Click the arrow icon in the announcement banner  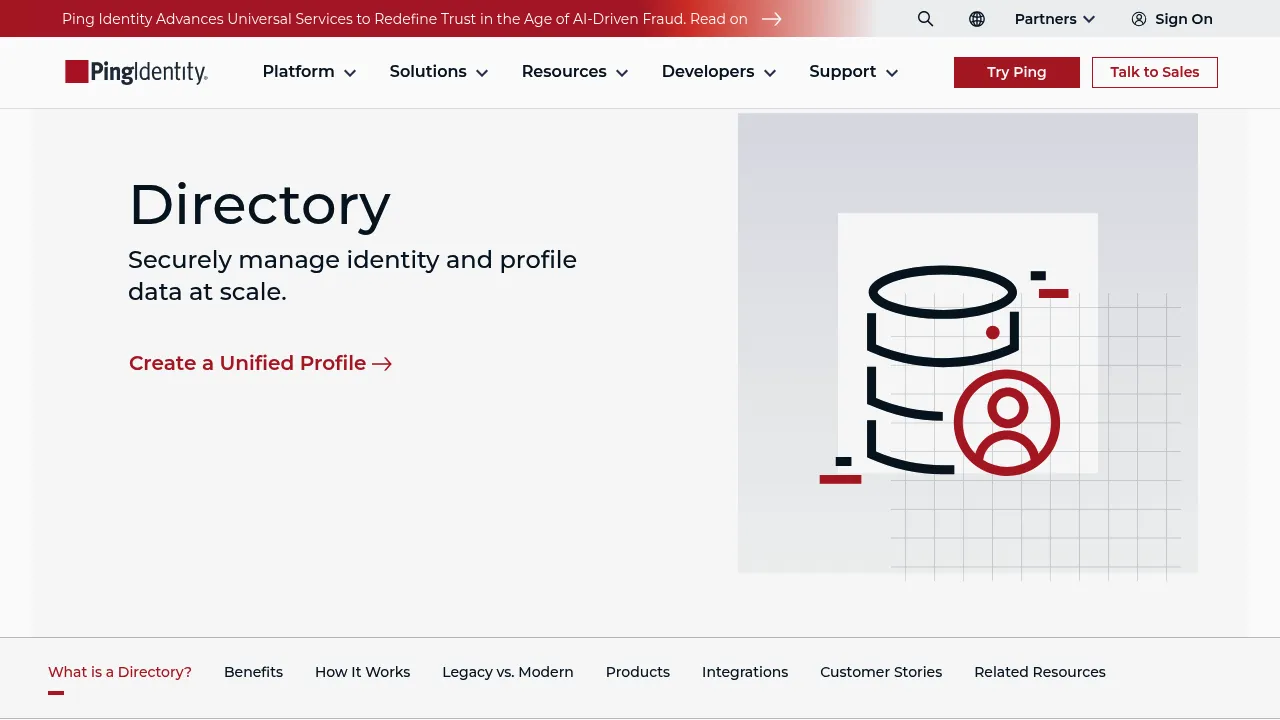[771, 19]
